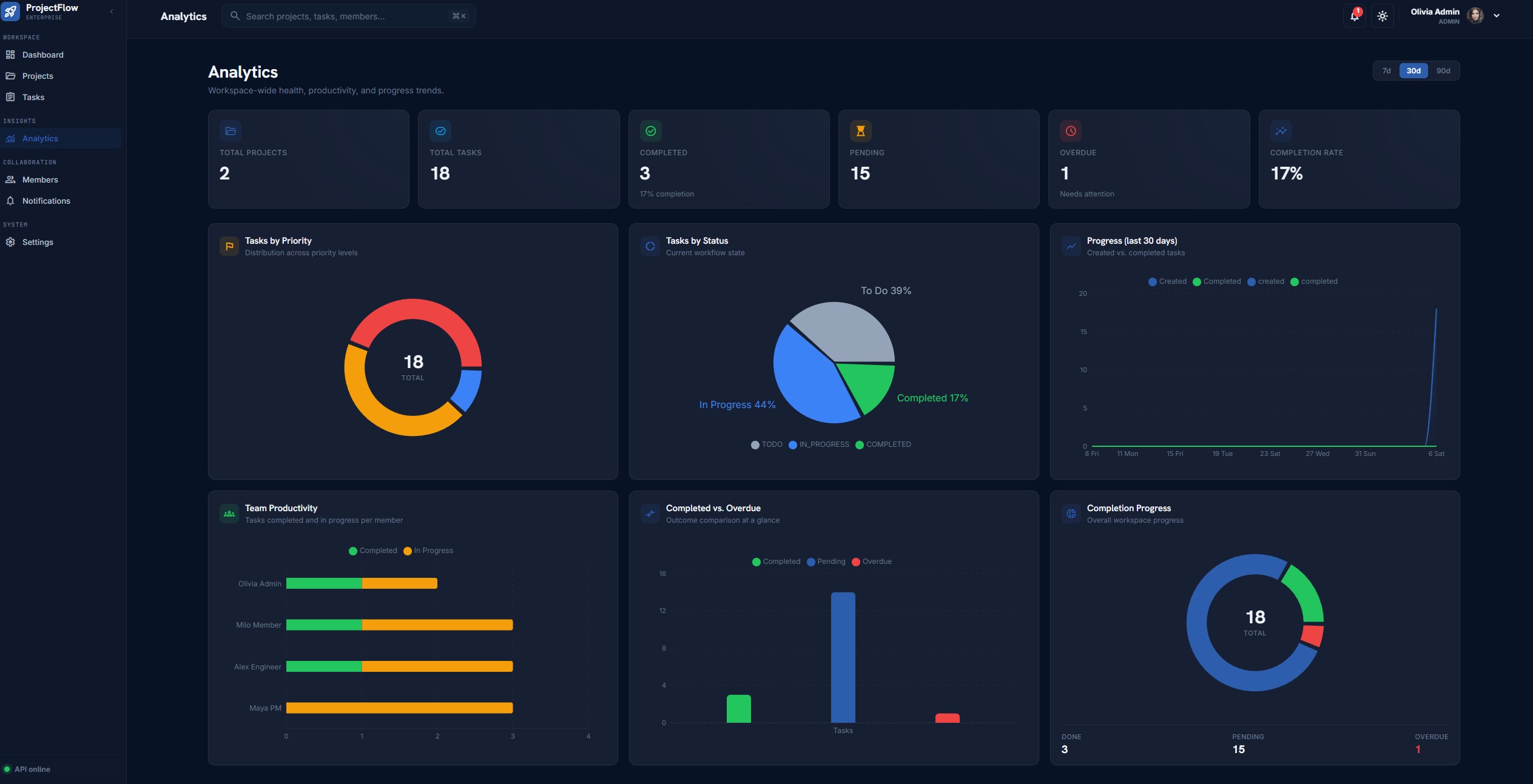Click the Completed vs. Overdue icon

pos(650,514)
